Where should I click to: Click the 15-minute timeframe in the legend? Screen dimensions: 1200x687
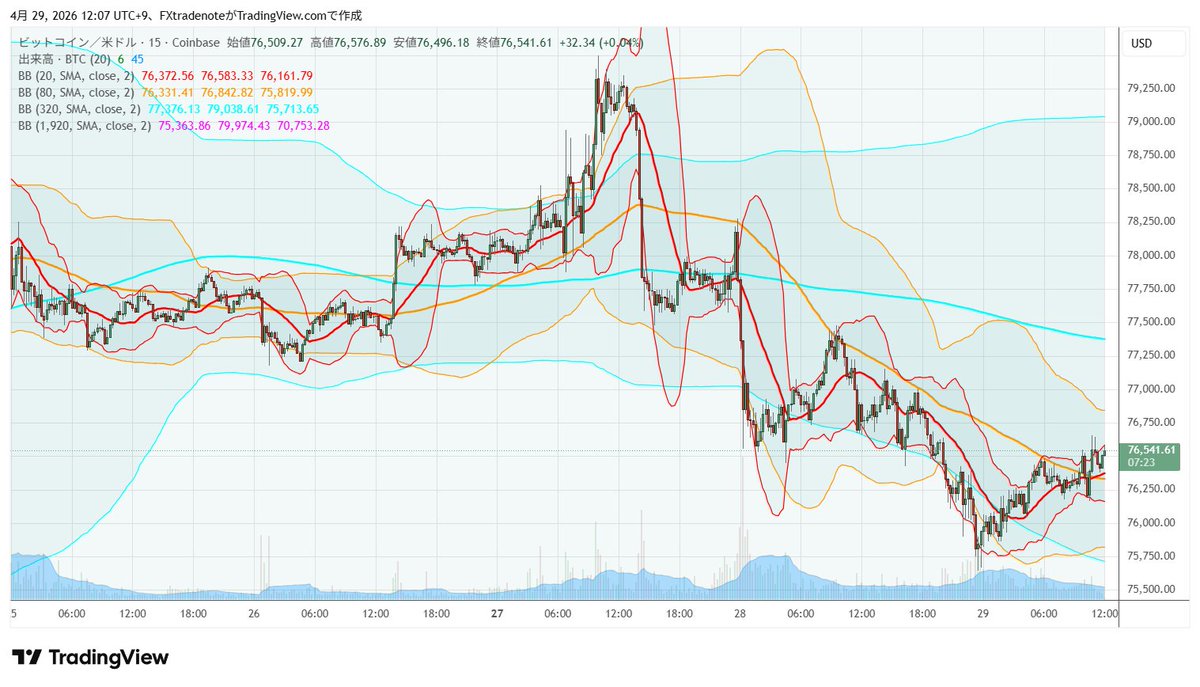click(x=157, y=43)
